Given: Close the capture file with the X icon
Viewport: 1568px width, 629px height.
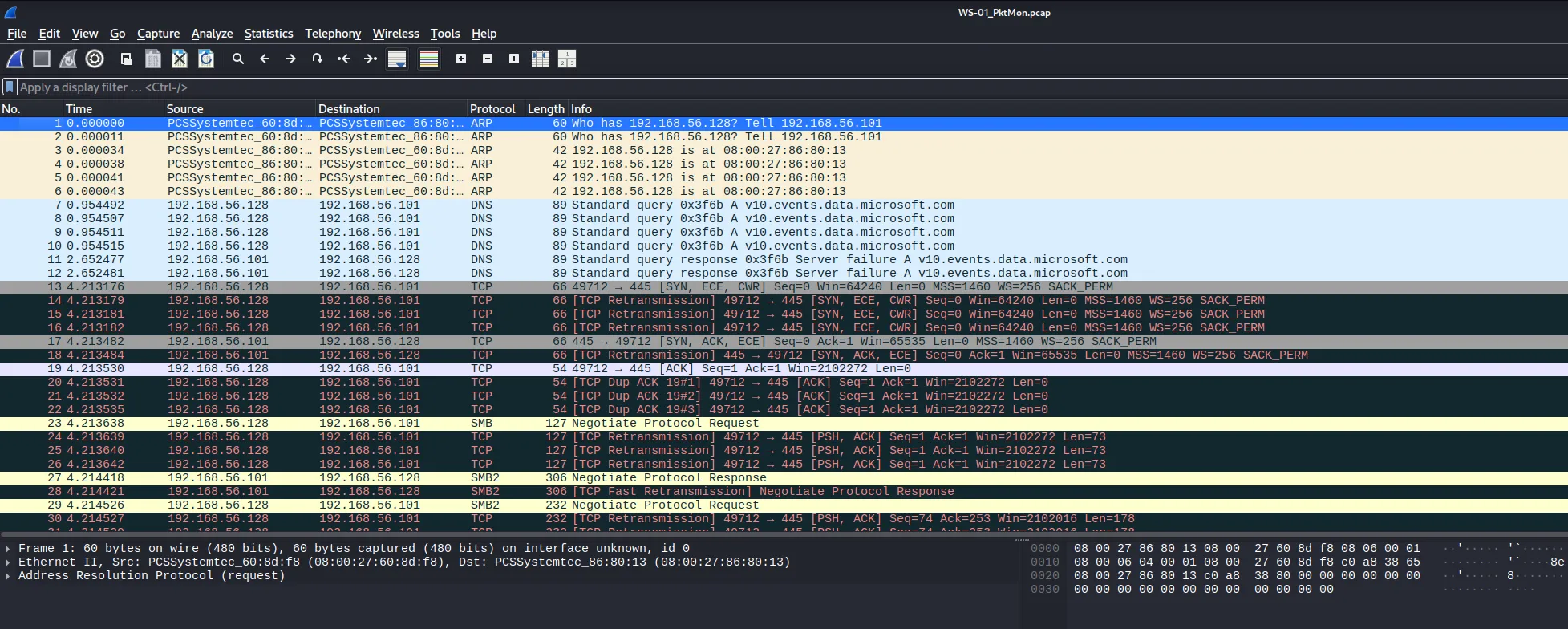Looking at the screenshot, I should pyautogui.click(x=180, y=59).
